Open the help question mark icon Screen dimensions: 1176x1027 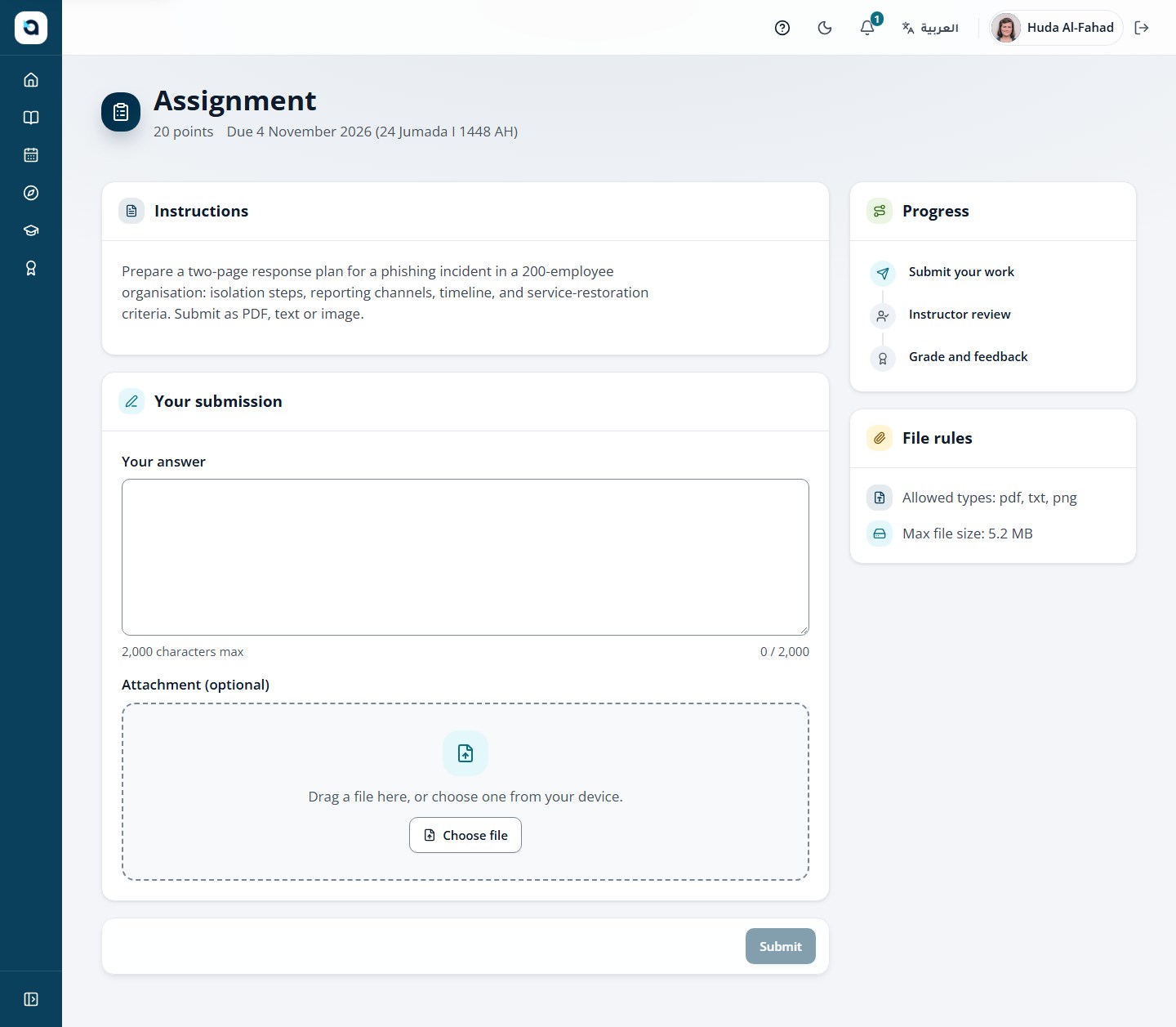(x=782, y=28)
